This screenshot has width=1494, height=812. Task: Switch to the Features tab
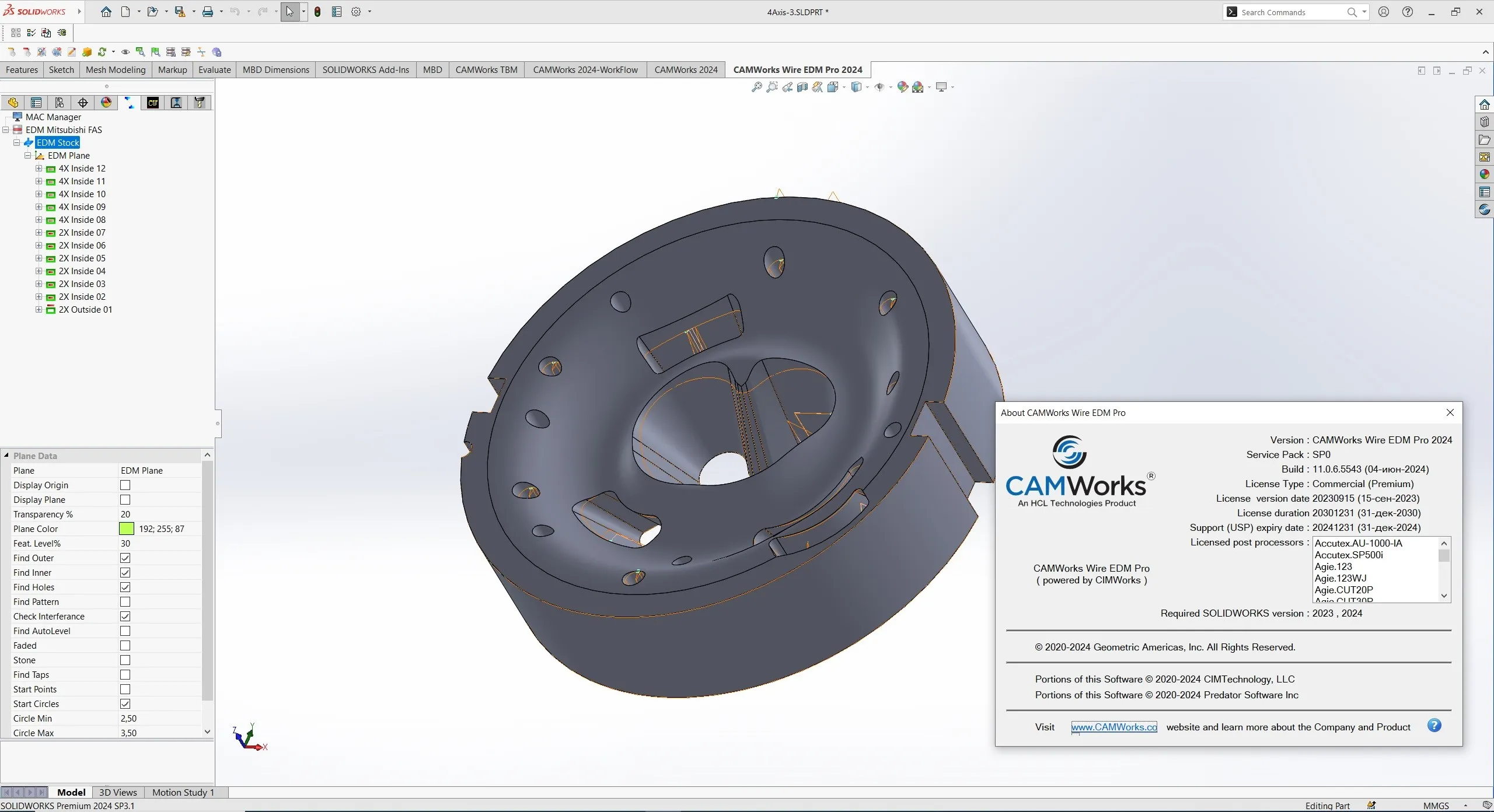pyautogui.click(x=22, y=70)
